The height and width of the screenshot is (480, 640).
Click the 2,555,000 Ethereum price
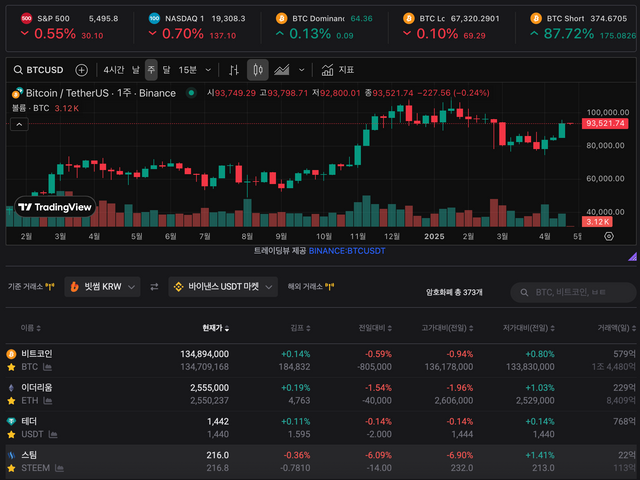(x=209, y=388)
